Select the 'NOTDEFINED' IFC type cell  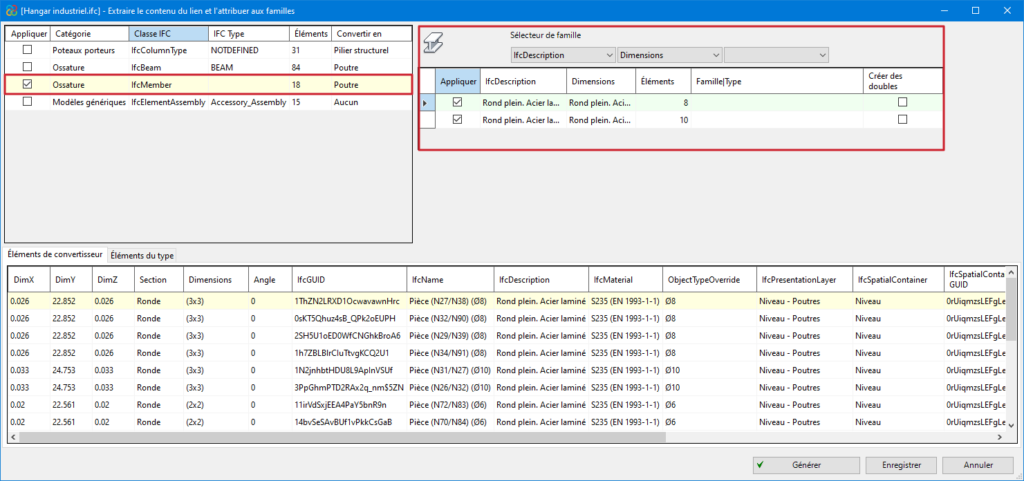(x=248, y=50)
